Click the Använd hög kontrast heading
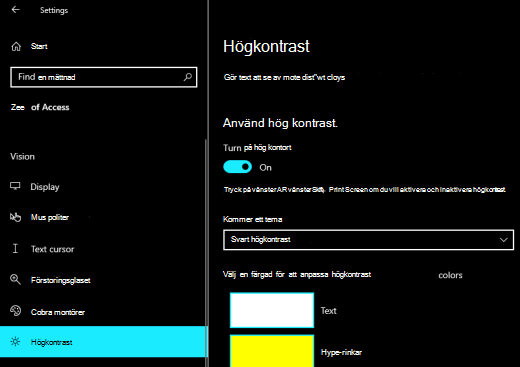The height and width of the screenshot is (367, 520). coord(280,123)
